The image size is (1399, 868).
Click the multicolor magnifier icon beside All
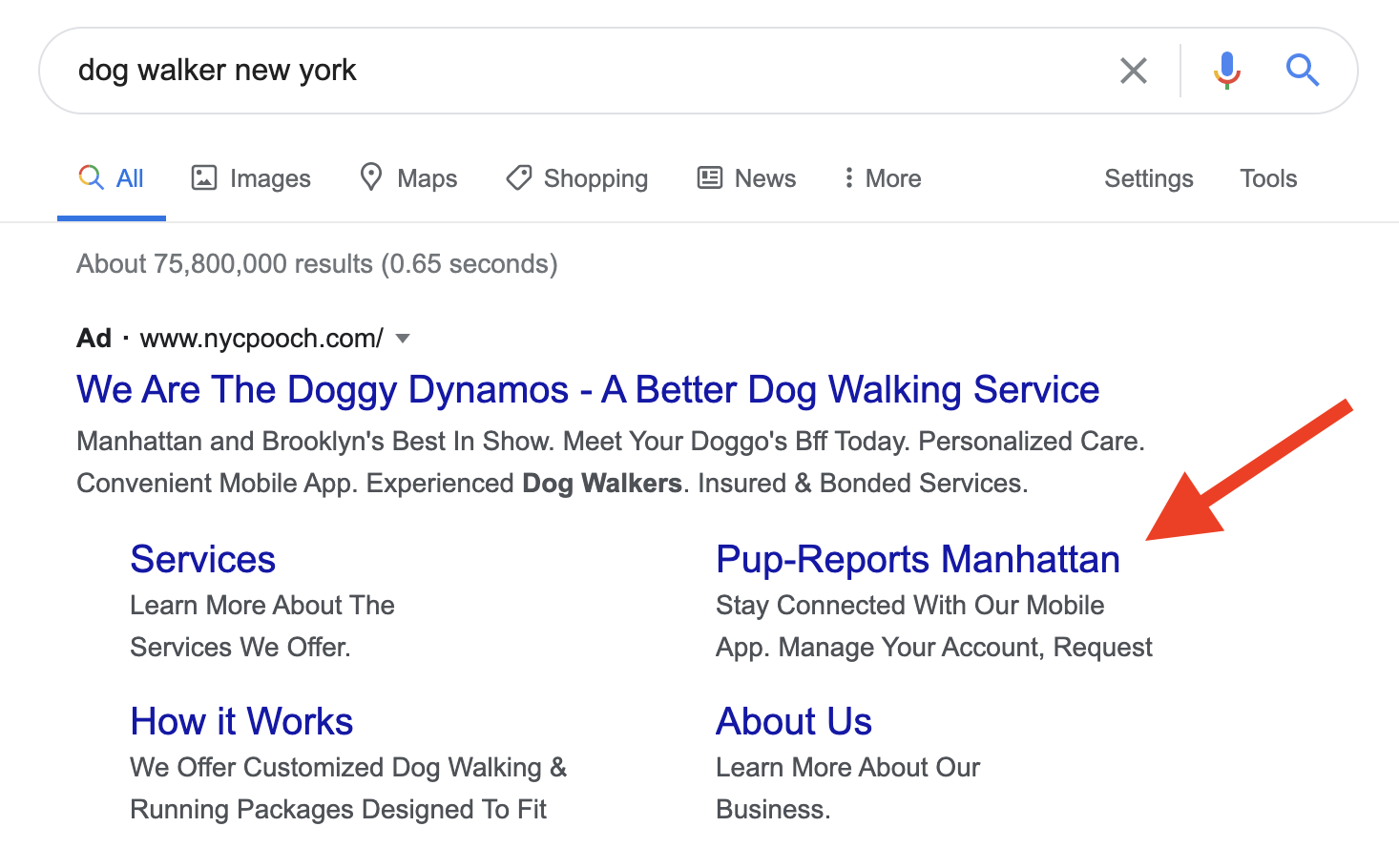click(x=91, y=177)
